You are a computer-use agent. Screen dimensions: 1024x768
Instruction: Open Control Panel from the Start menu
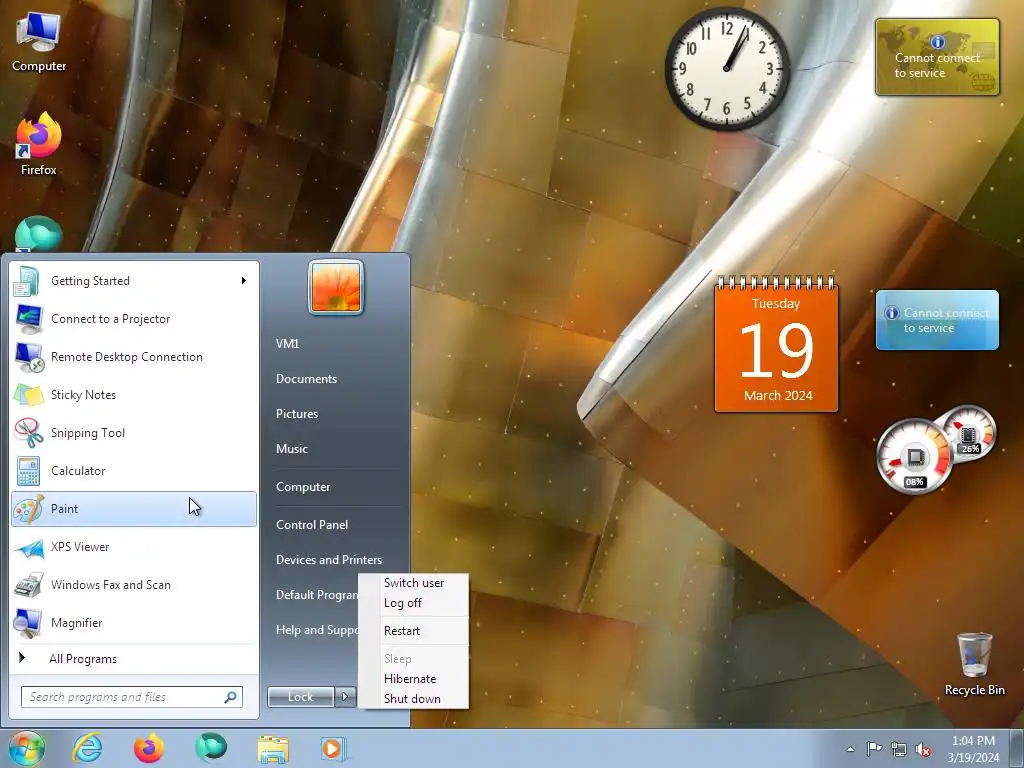312,525
